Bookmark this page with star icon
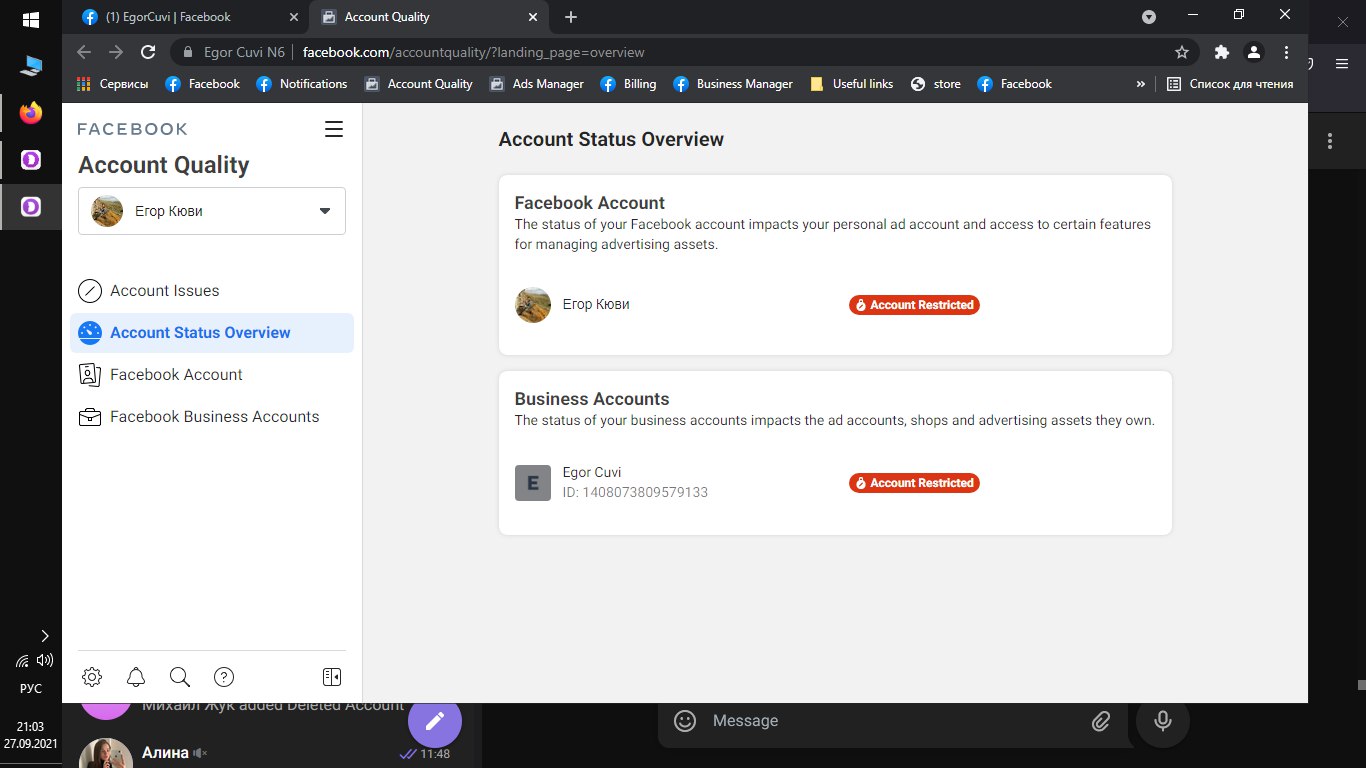This screenshot has width=1366, height=768. [x=1182, y=52]
